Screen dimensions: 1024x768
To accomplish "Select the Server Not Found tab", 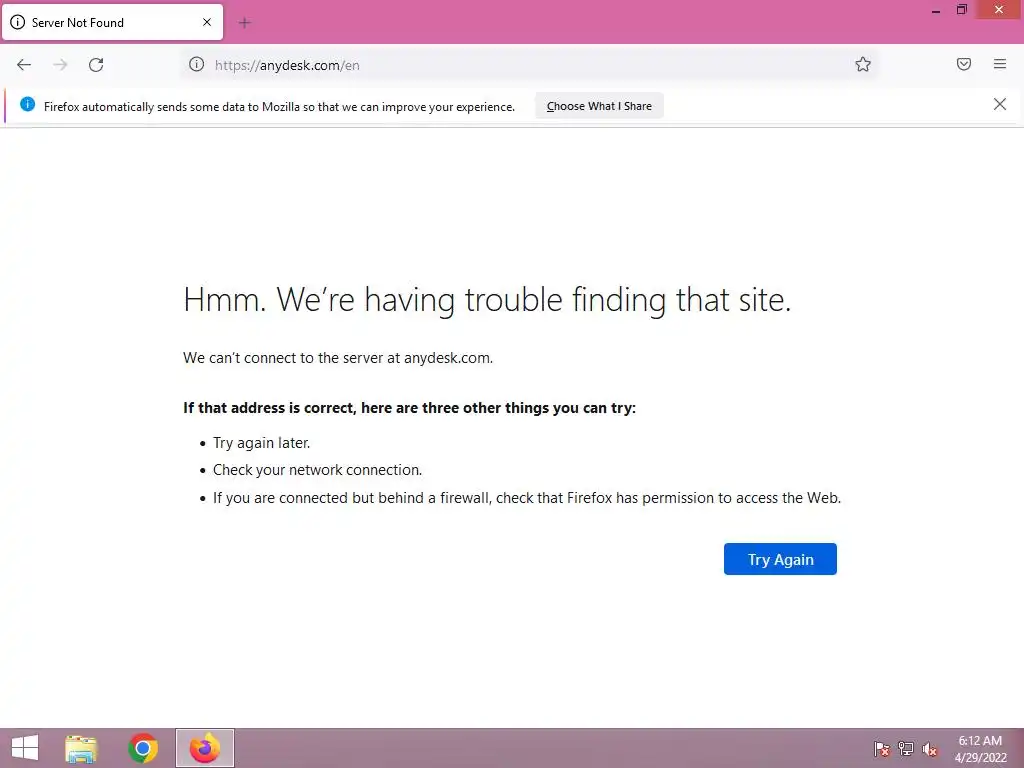I will pos(112,22).
